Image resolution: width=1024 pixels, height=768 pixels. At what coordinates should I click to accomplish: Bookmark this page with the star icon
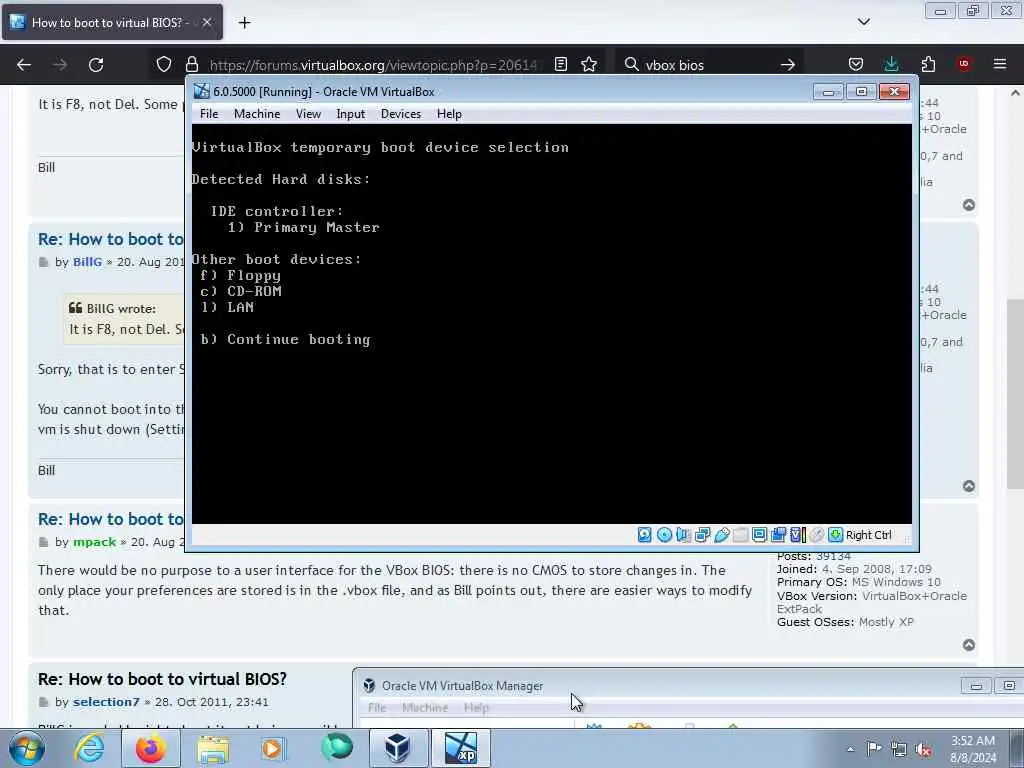(589, 64)
